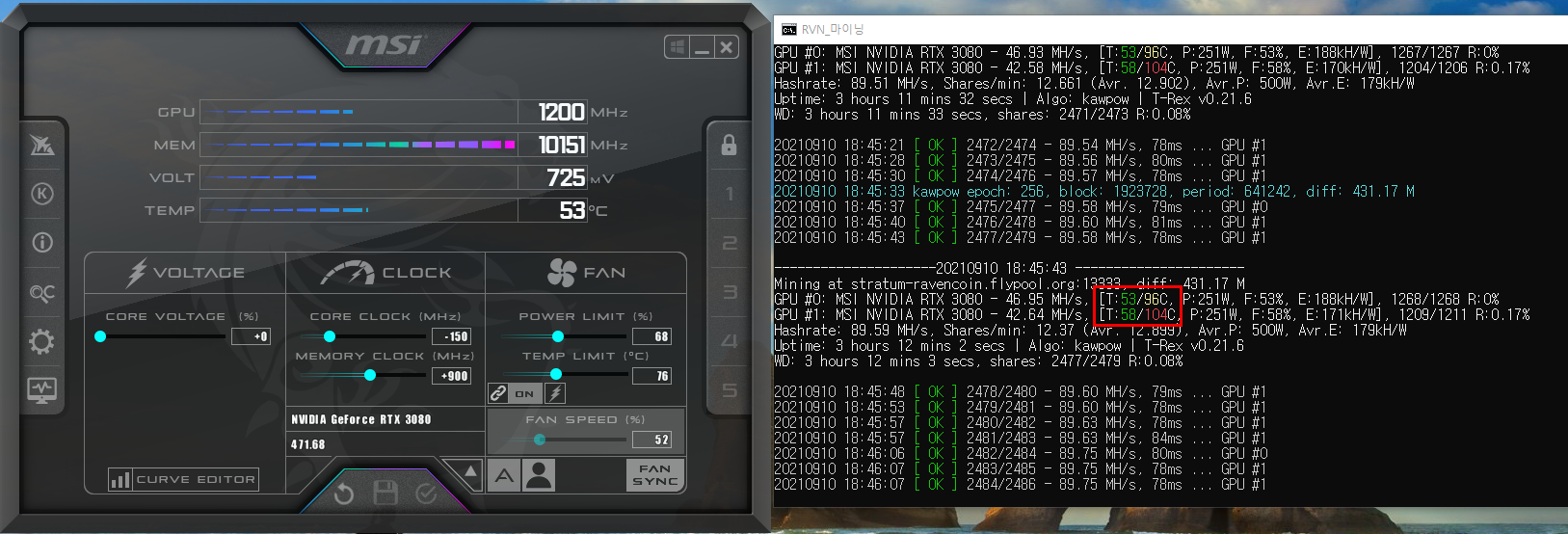Click the fan speed 52 value field

[x=651, y=440]
